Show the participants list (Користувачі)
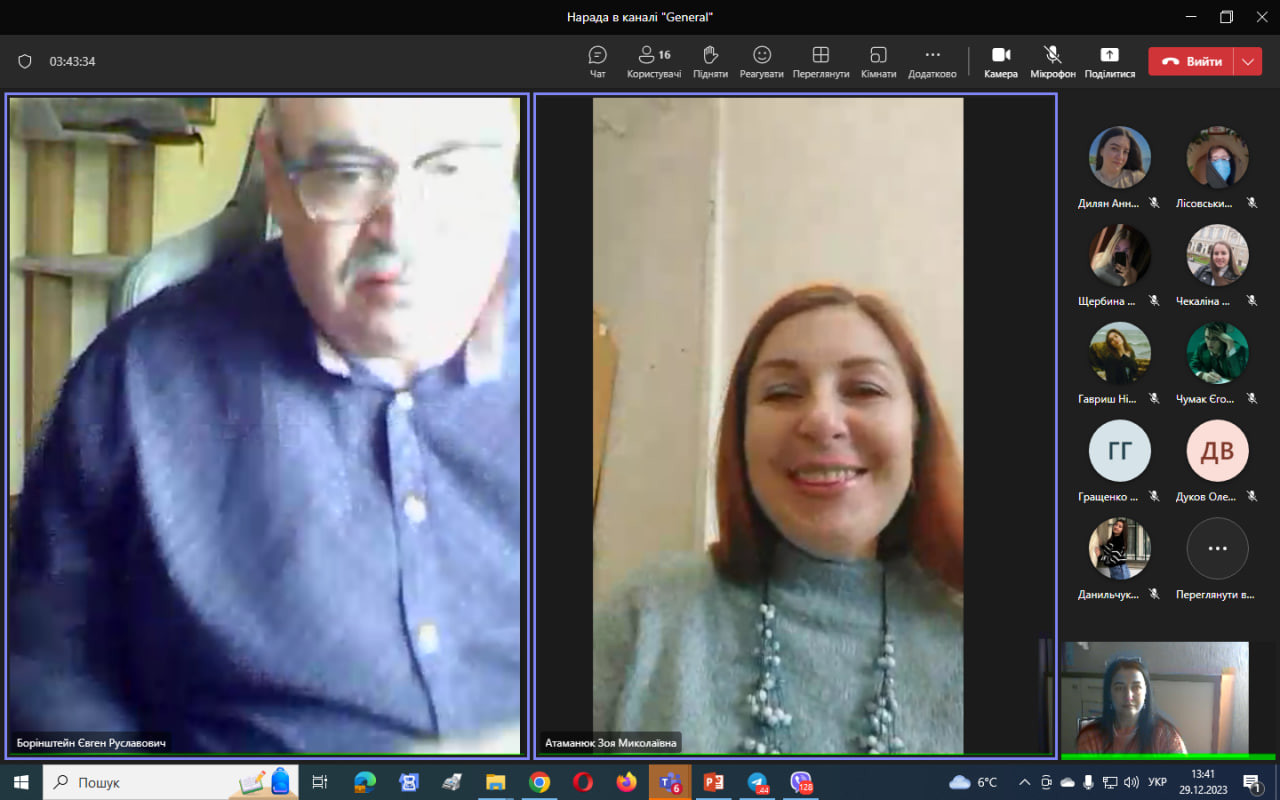The width and height of the screenshot is (1280, 800). pos(654,61)
